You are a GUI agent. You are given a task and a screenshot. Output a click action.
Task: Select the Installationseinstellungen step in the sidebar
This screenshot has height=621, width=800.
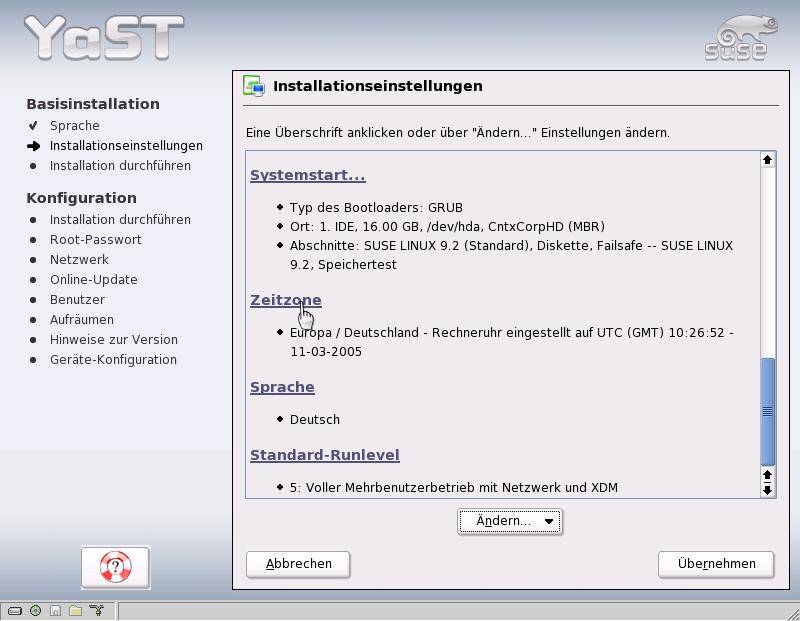[x=126, y=145]
